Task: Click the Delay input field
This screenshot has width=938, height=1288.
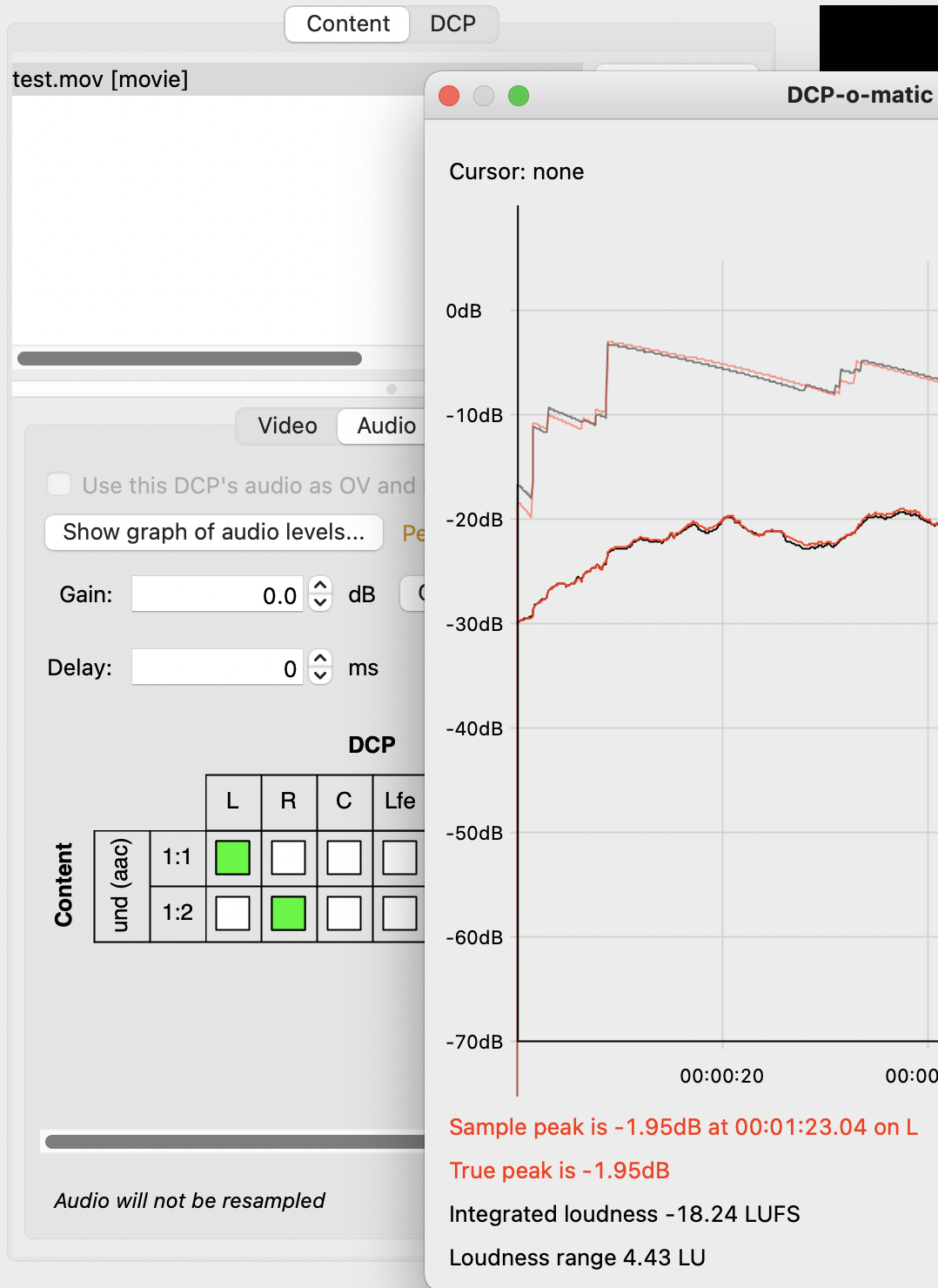Action: click(x=218, y=667)
